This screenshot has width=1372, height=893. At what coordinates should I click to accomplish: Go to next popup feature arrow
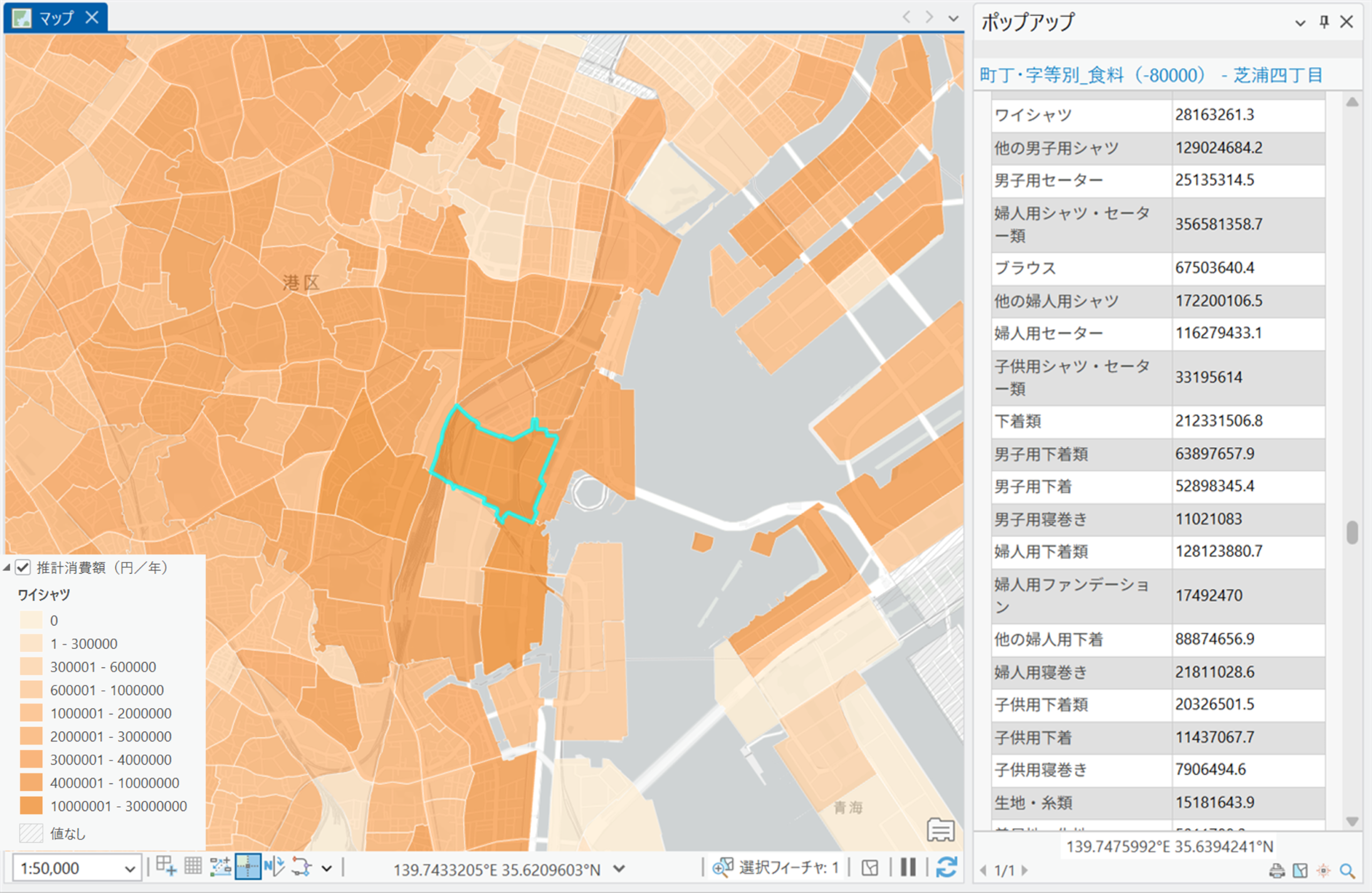[x=1025, y=870]
